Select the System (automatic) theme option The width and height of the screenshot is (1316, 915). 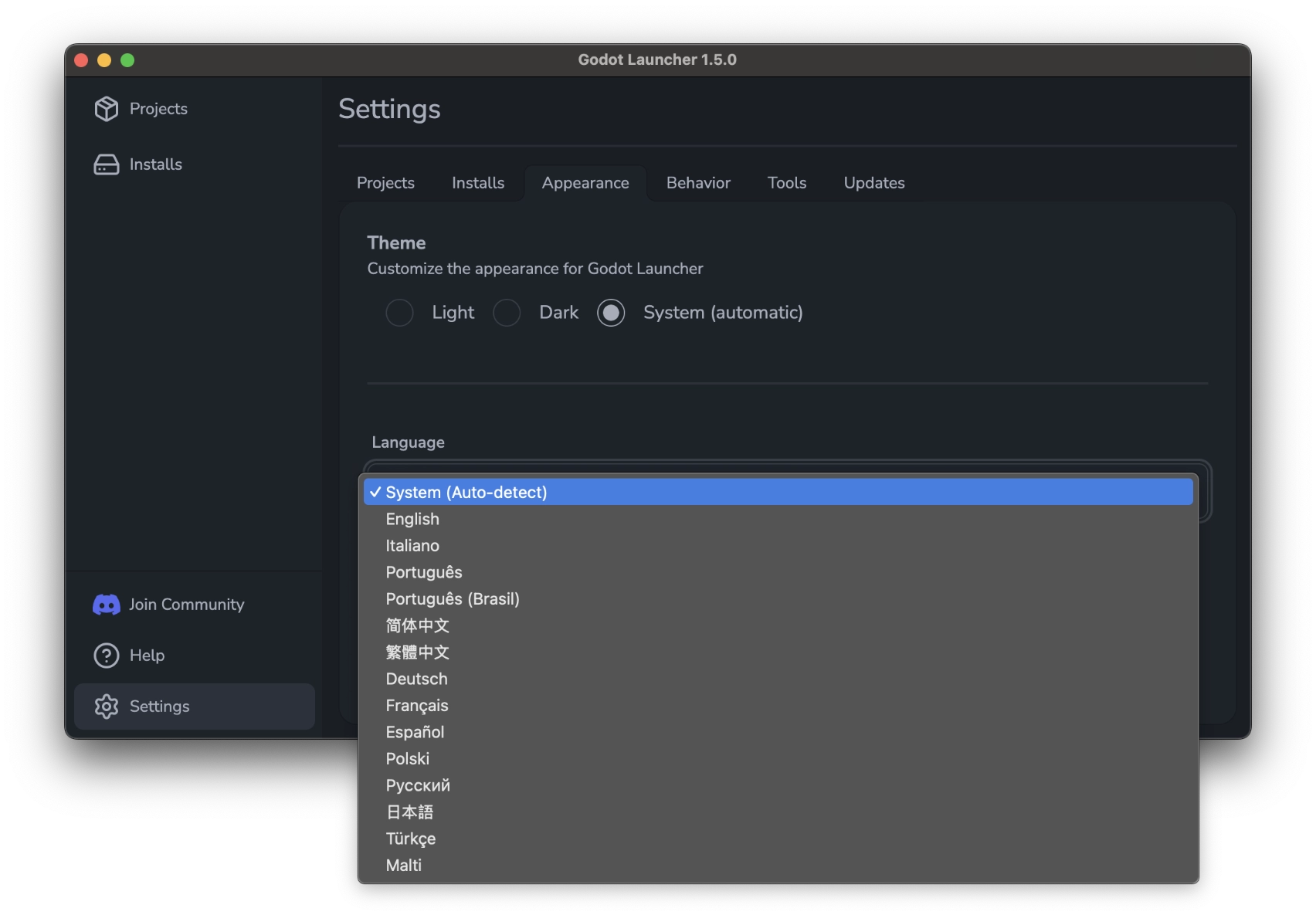(x=611, y=313)
